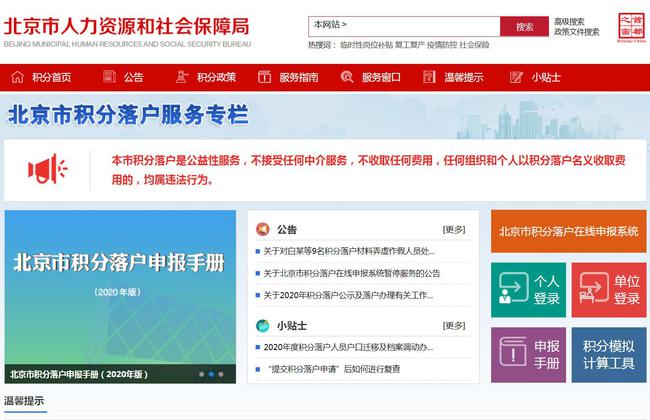Click the 北京市积分落户服务专栏 heading
The height and width of the screenshot is (420, 650).
click(x=128, y=115)
